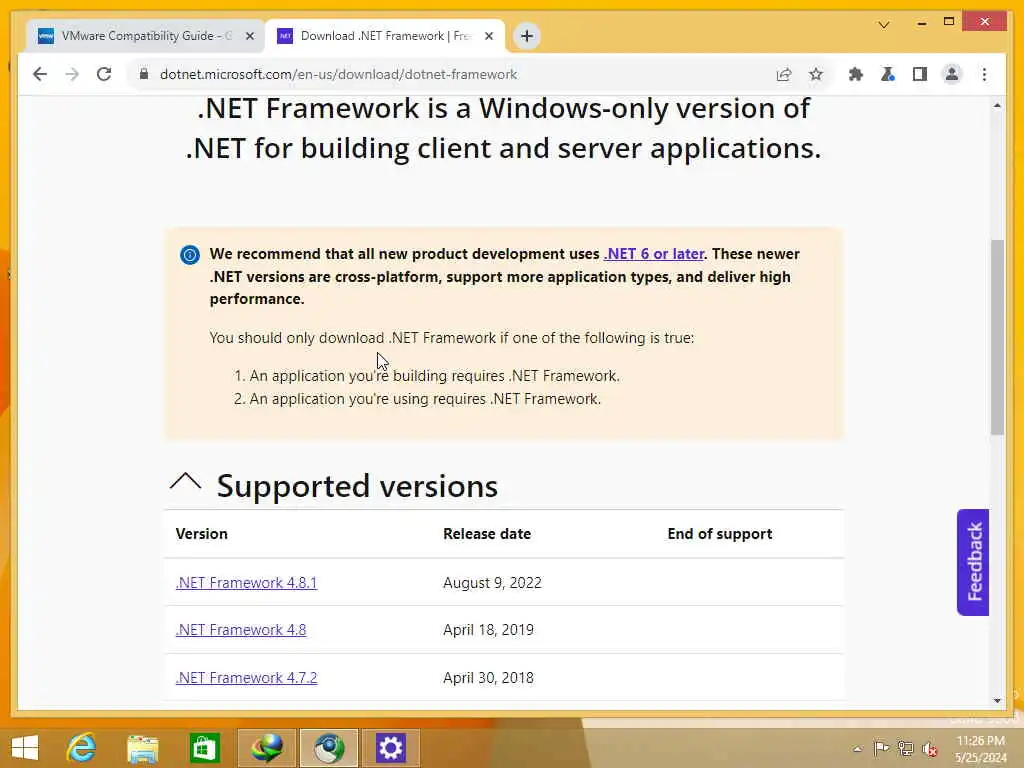The width and height of the screenshot is (1024, 768).
Task: Share this page via share icon
Action: click(784, 74)
